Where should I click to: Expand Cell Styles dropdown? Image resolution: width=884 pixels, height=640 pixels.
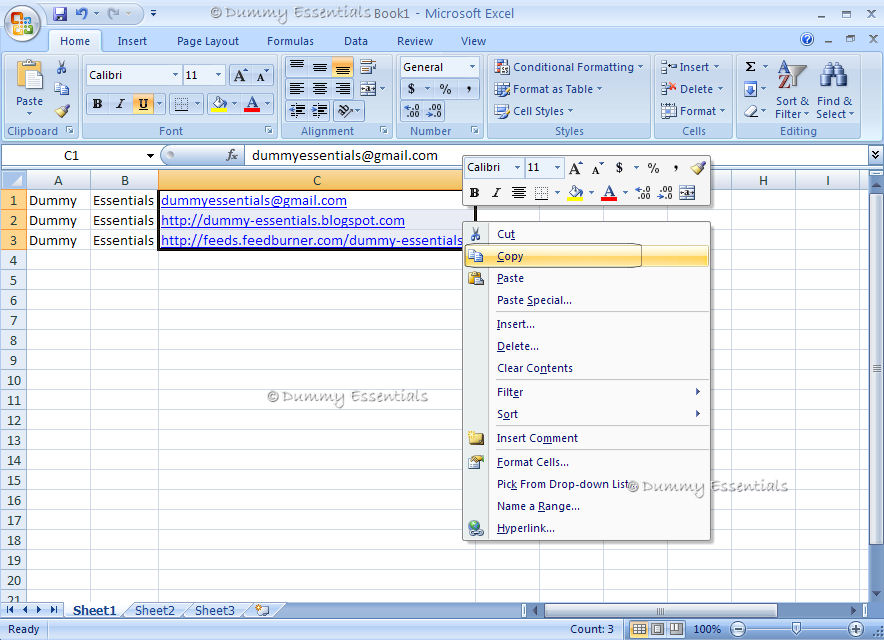click(534, 111)
